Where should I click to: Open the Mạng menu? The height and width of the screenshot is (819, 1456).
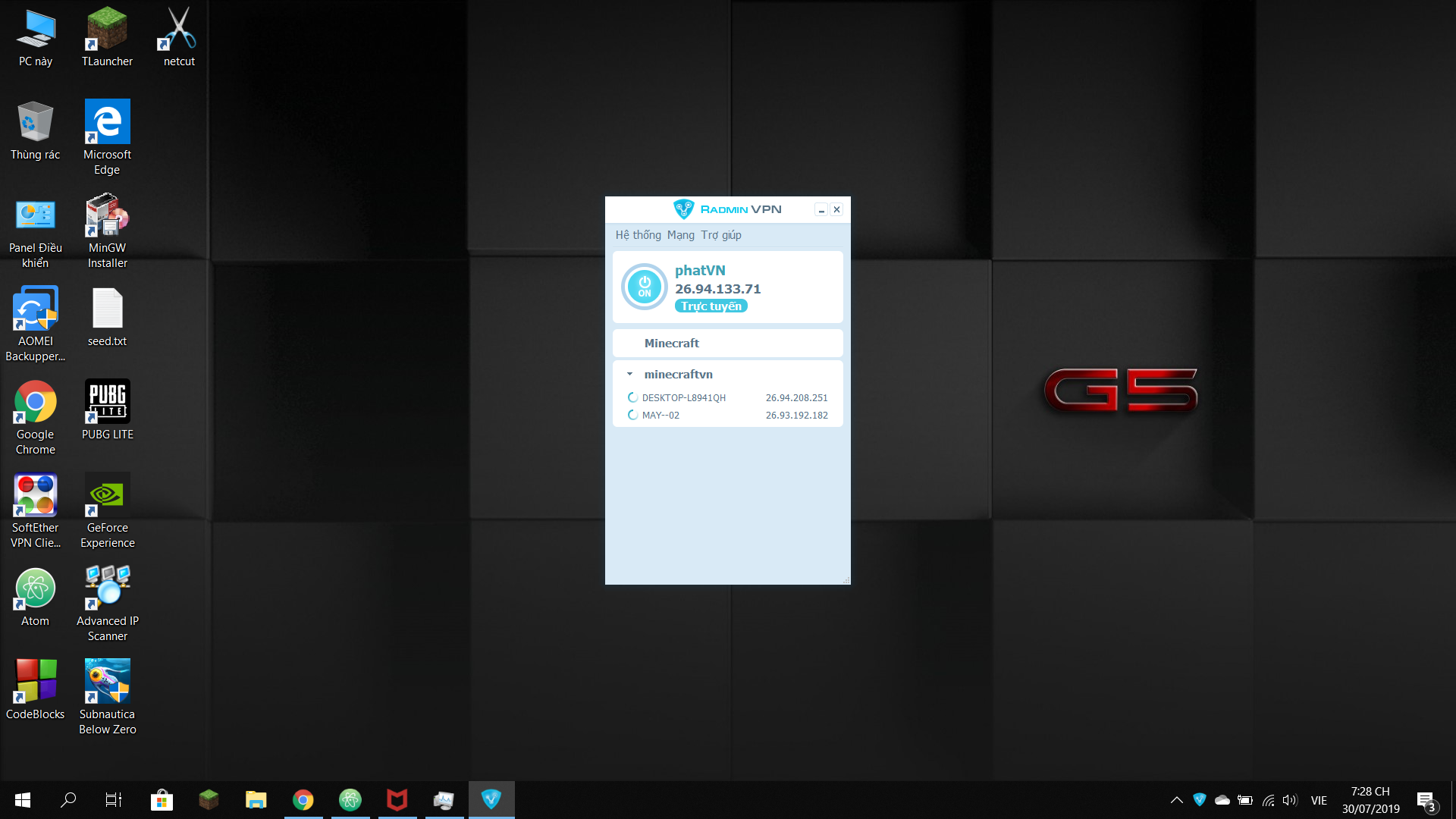[680, 235]
